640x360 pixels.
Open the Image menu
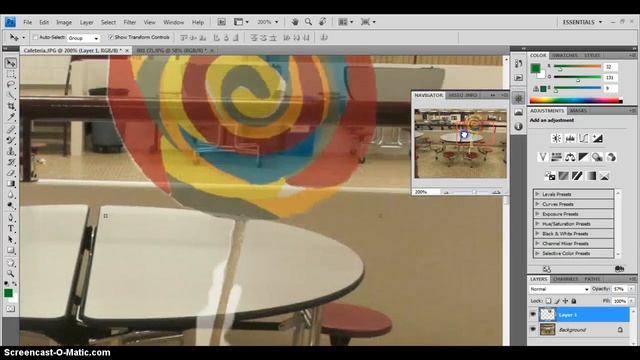coord(64,22)
